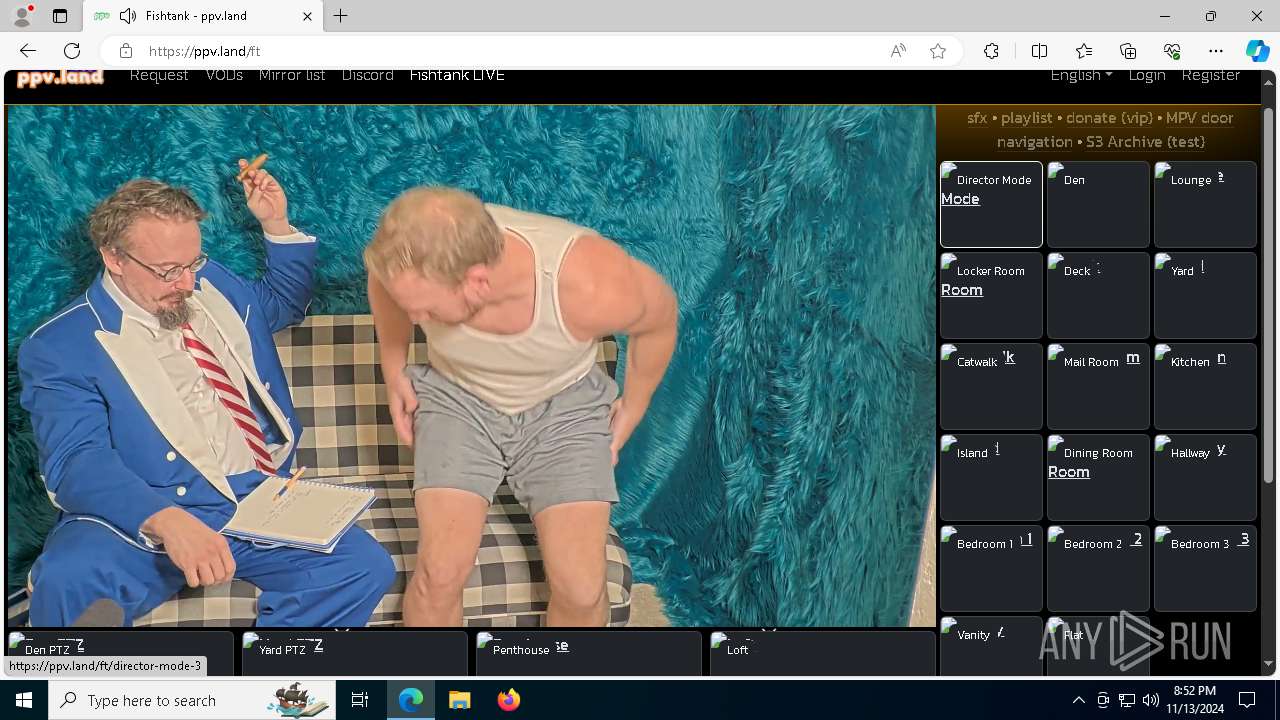Open the Copilot sidebar
The height and width of the screenshot is (720, 1280).
[x=1257, y=51]
